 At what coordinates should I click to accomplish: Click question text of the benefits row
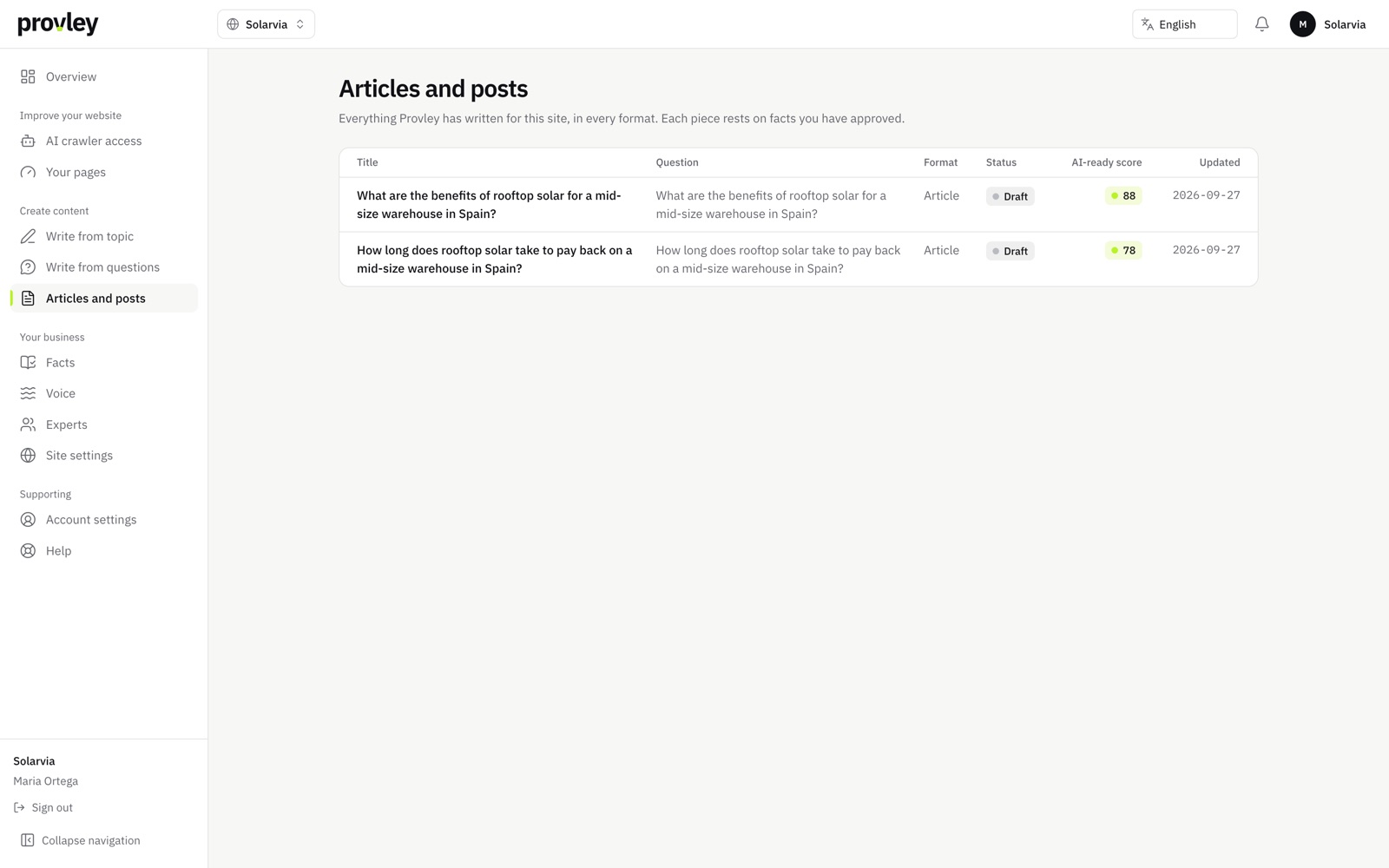click(x=771, y=205)
